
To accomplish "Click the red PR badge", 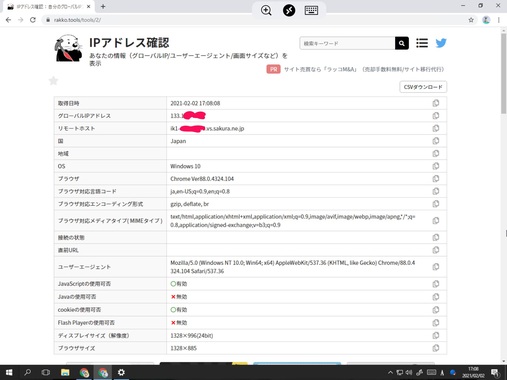I will tap(273, 69).
